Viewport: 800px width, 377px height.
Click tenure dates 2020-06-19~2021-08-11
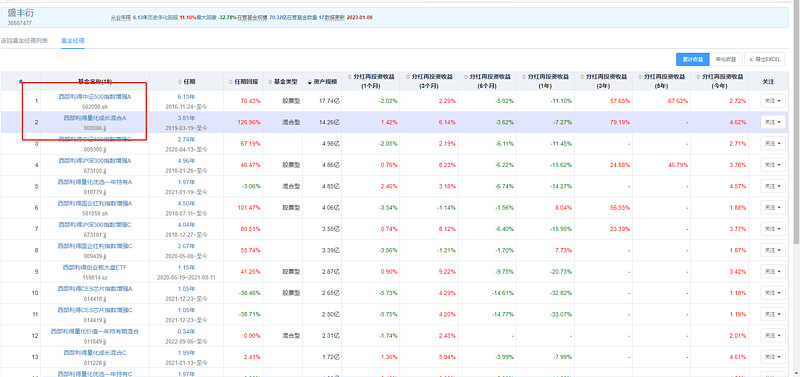186,277
